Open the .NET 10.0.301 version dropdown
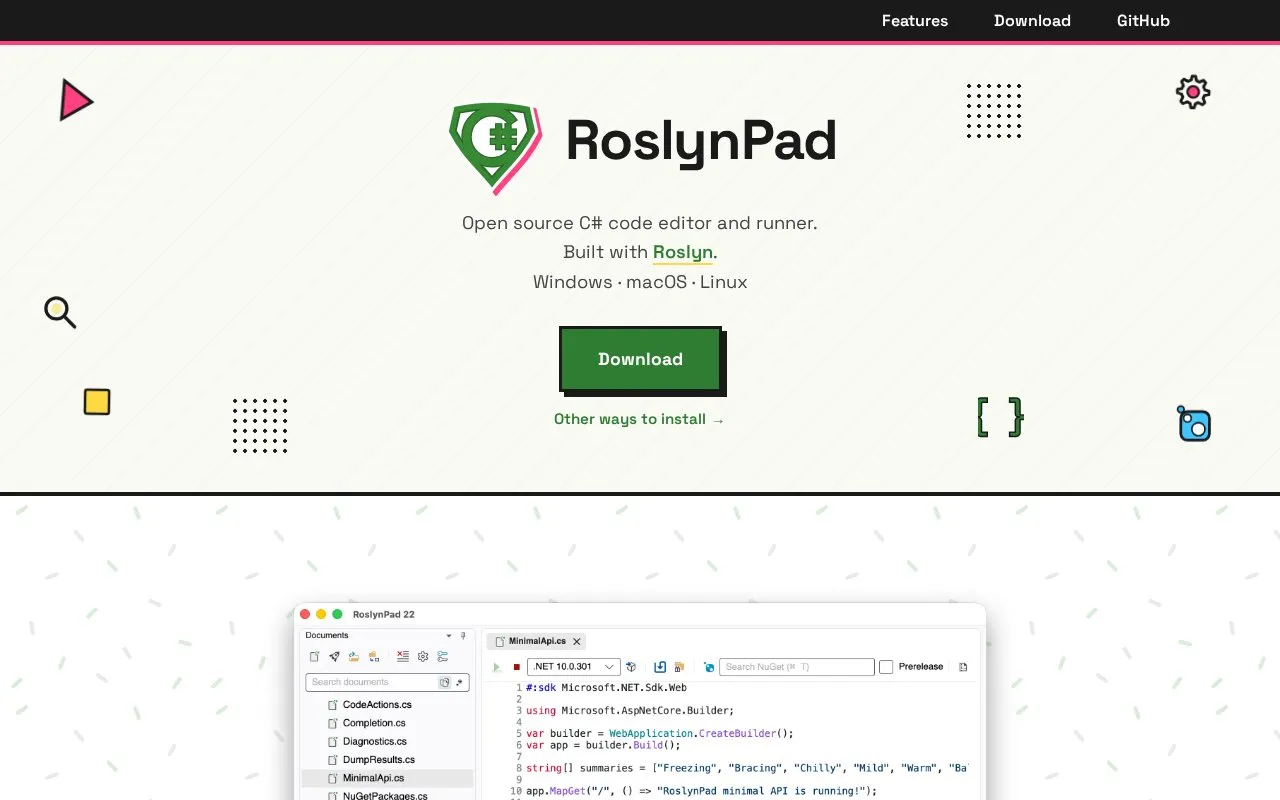The width and height of the screenshot is (1280, 800). (574, 667)
